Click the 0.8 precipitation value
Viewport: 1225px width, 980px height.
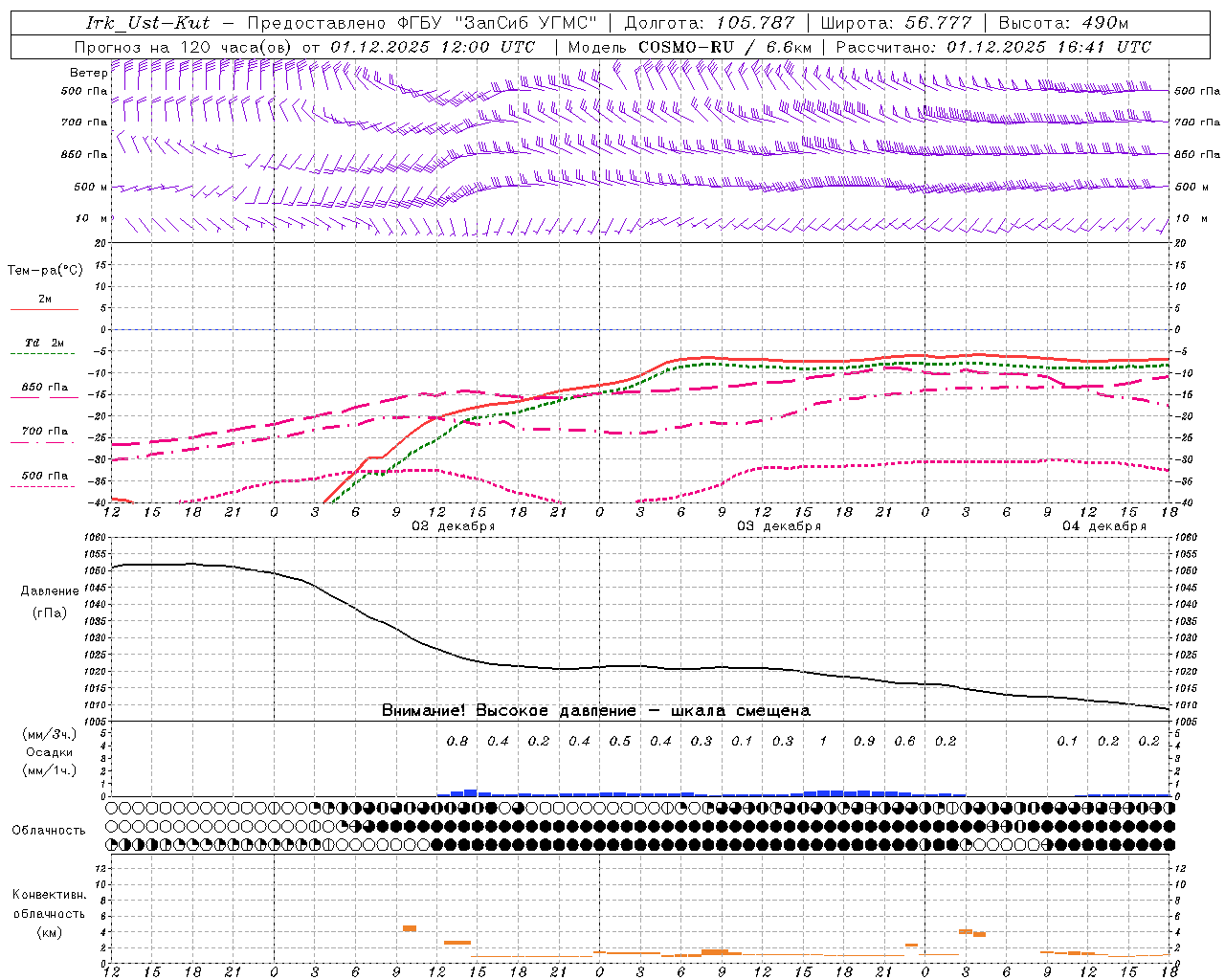point(457,741)
